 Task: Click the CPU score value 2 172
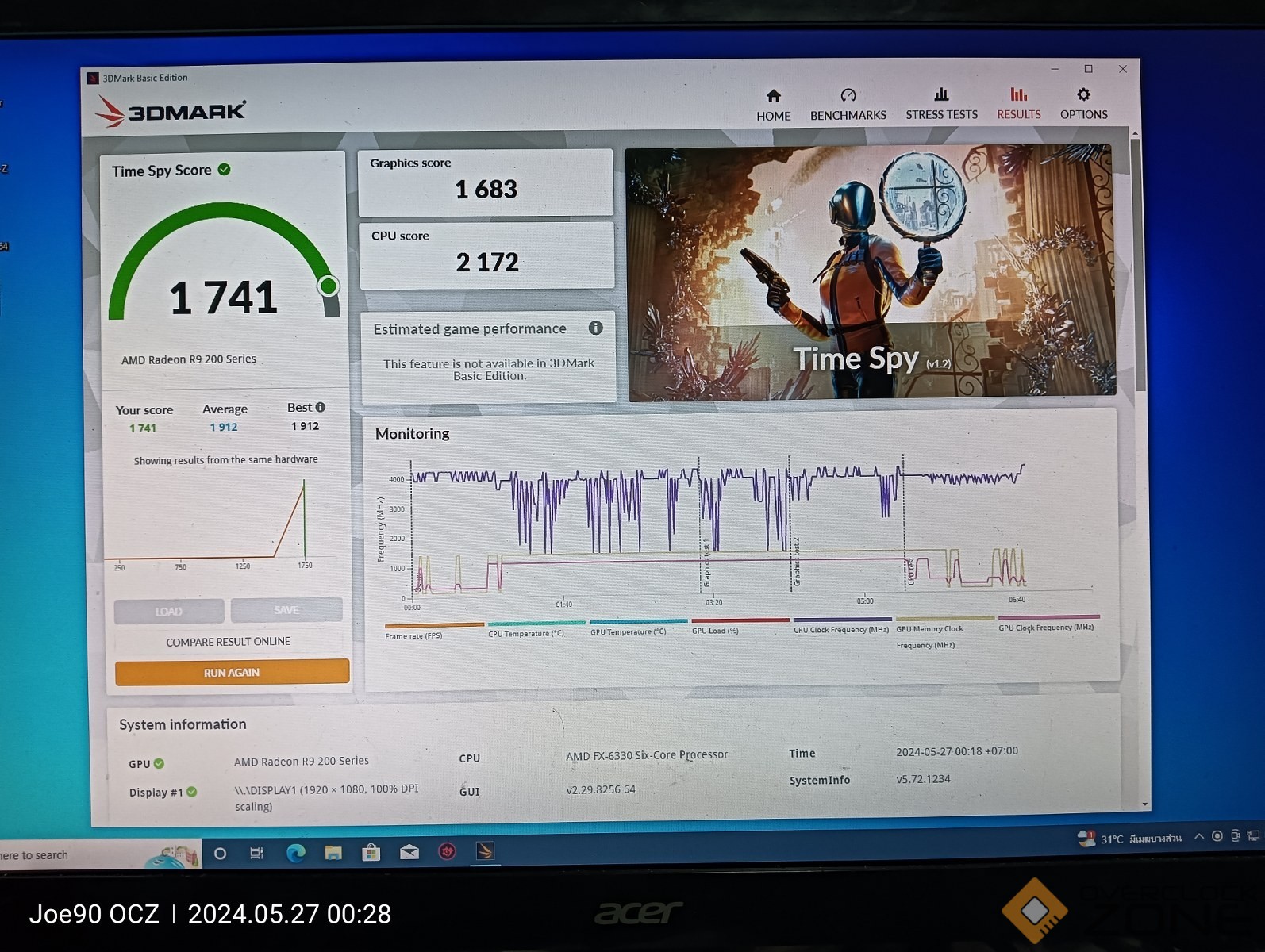(487, 263)
